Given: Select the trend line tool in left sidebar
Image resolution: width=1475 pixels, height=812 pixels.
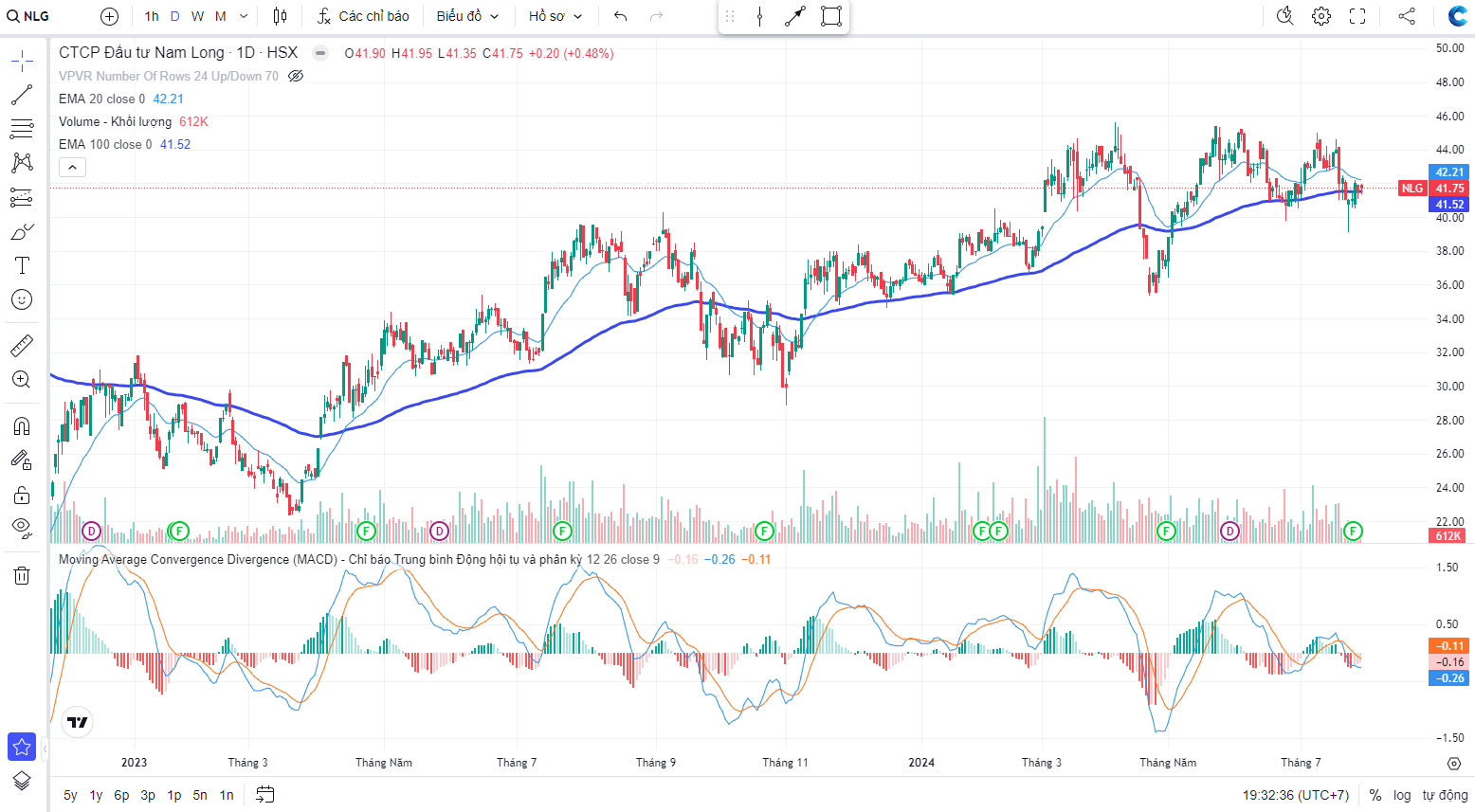Looking at the screenshot, I should [22, 95].
